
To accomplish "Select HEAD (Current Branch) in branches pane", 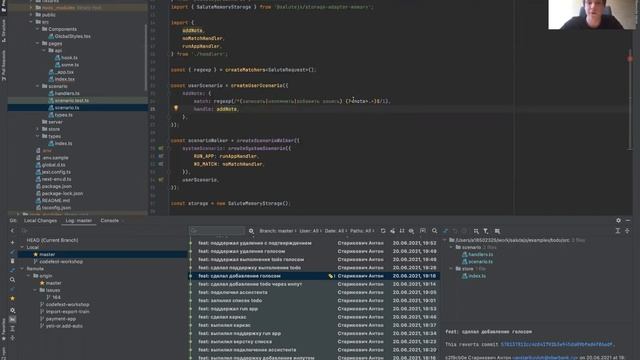I will point(52,240).
